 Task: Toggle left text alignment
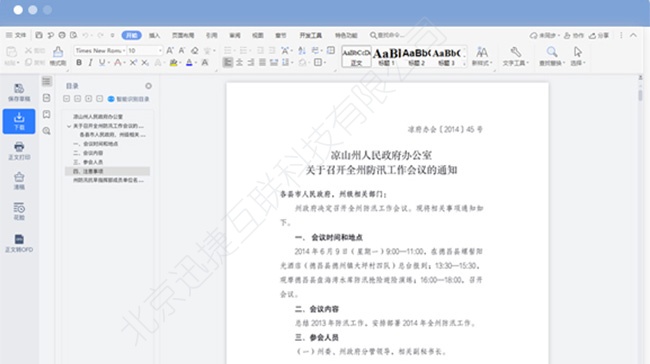point(228,63)
